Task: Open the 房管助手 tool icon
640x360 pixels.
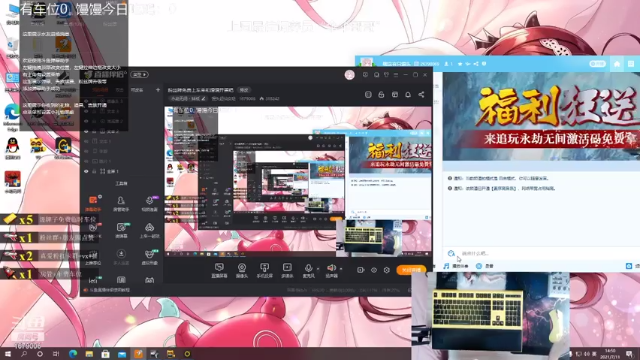Action: (121, 203)
